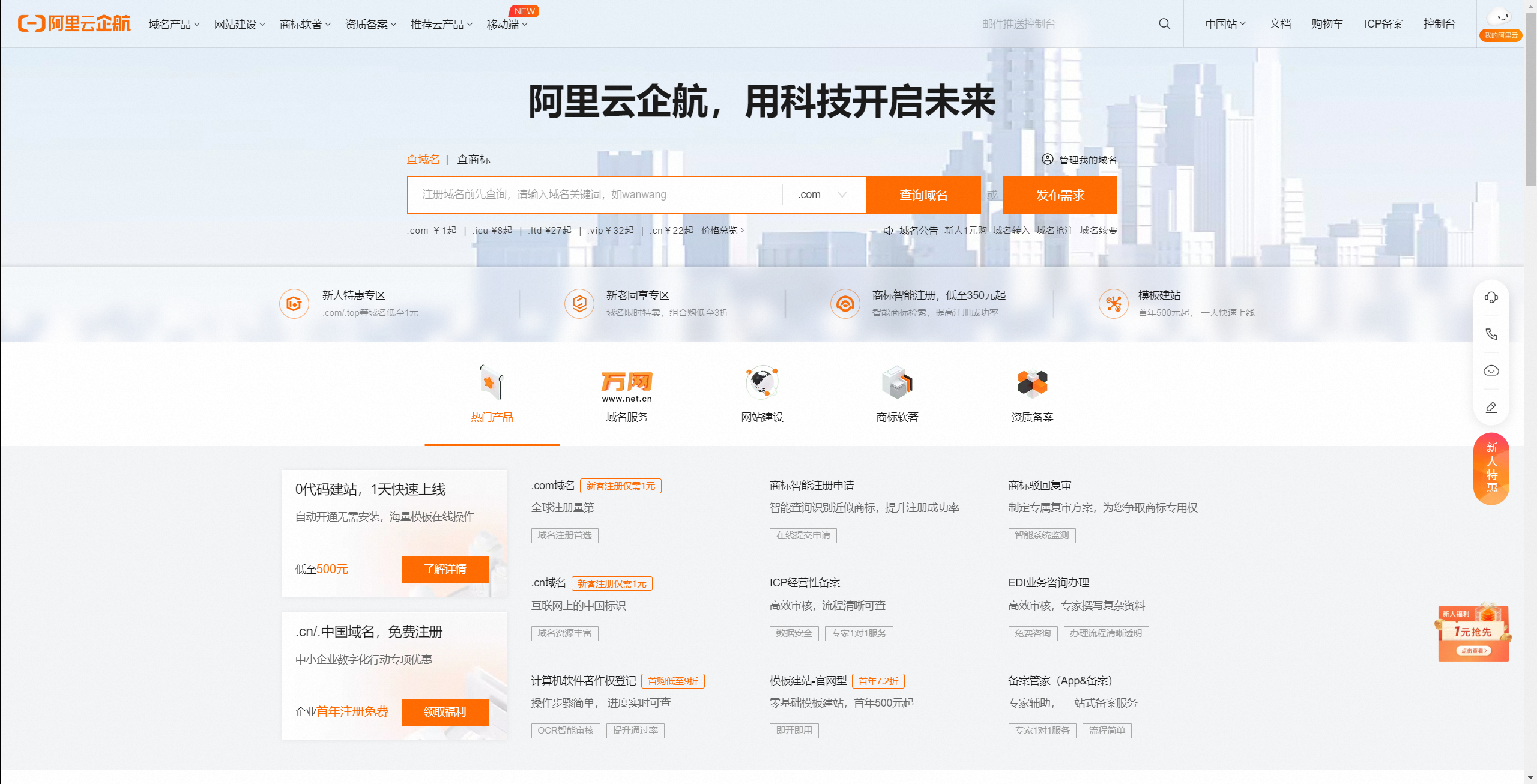Switch to the 查商标 tab

474,159
